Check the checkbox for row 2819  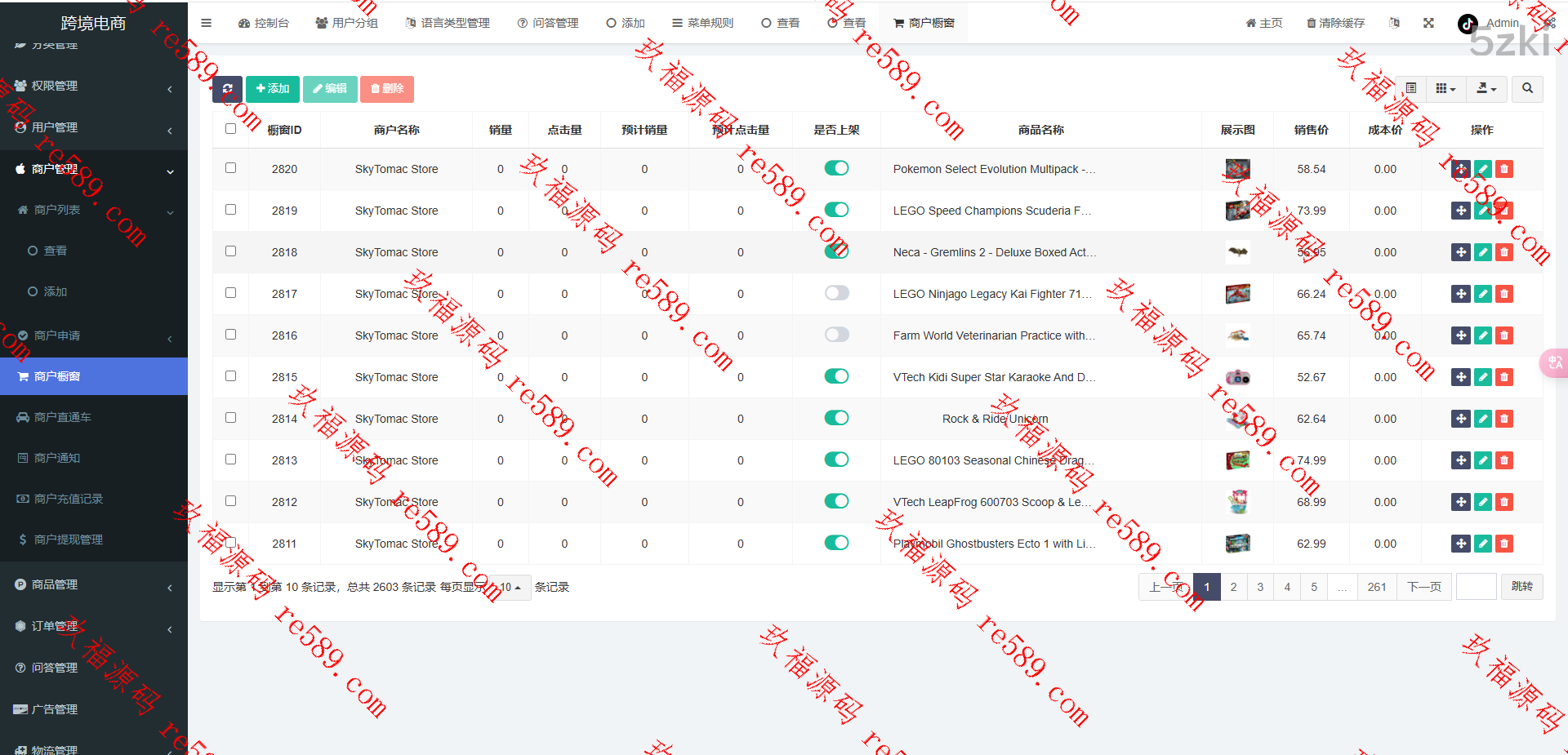231,210
